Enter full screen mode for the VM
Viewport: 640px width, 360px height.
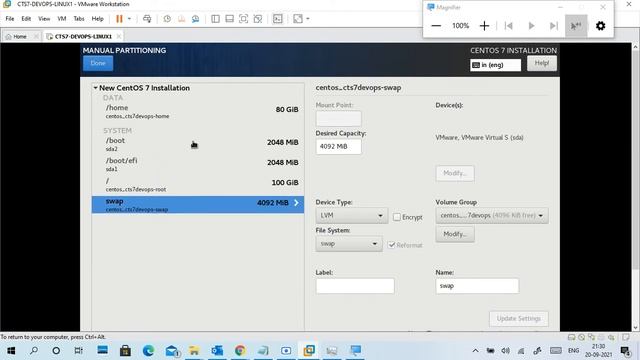(244, 19)
